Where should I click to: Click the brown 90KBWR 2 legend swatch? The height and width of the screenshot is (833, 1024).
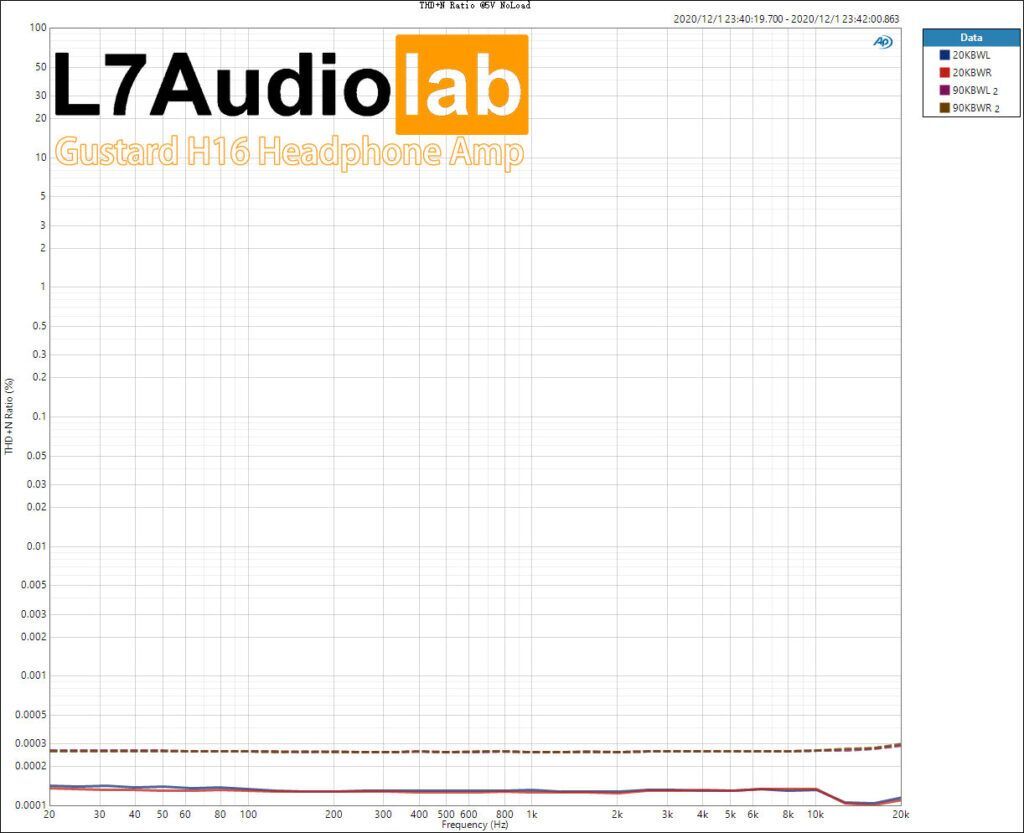pyautogui.click(x=944, y=108)
